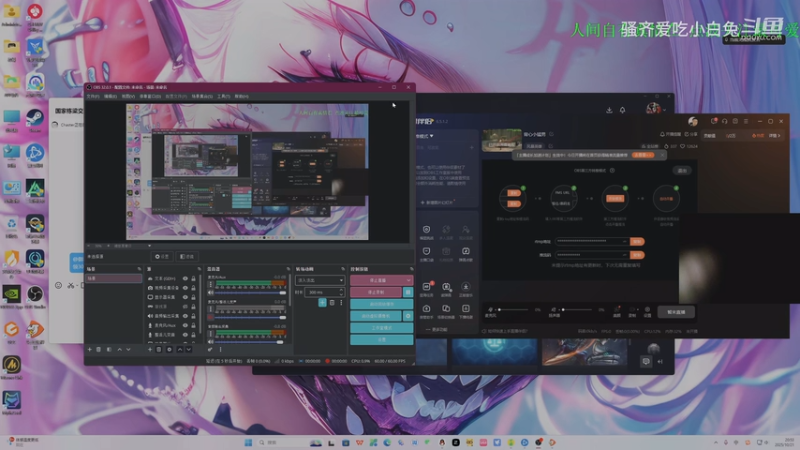Open source properties gear in Sources toolbar
800x450 pixels.
tap(169, 349)
